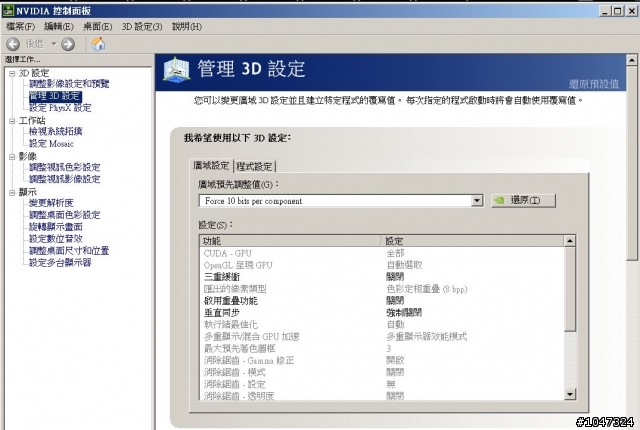This screenshot has width=640, height=430.
Task: Click main page vertical scrollbar thumb
Action: (x=631, y=163)
